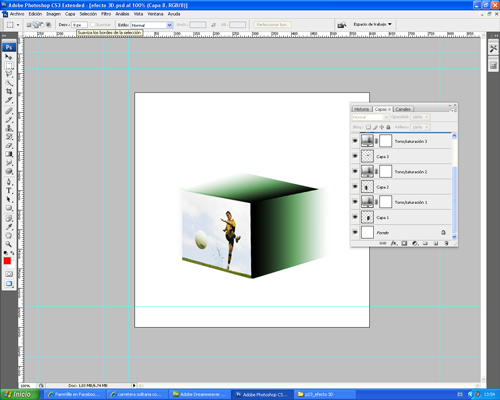
Task: Select the History Brush tool
Action: click(9, 137)
